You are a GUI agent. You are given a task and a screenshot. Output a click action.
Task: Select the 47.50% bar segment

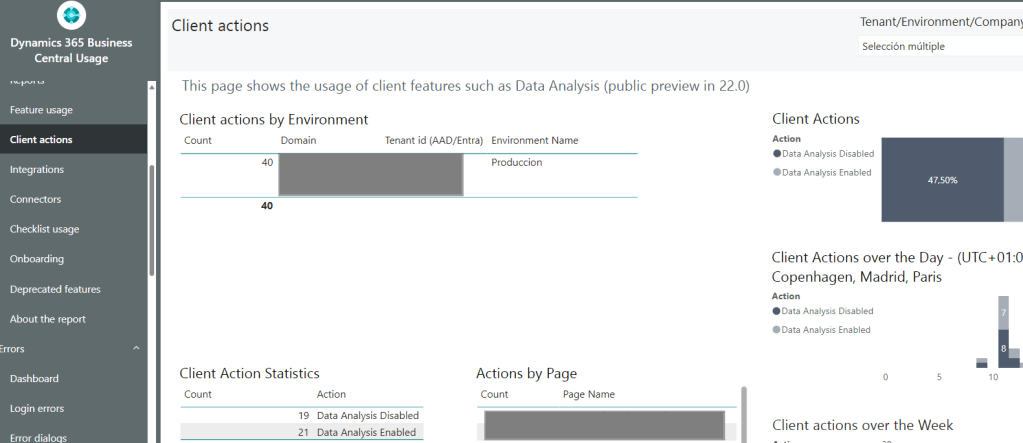942,180
